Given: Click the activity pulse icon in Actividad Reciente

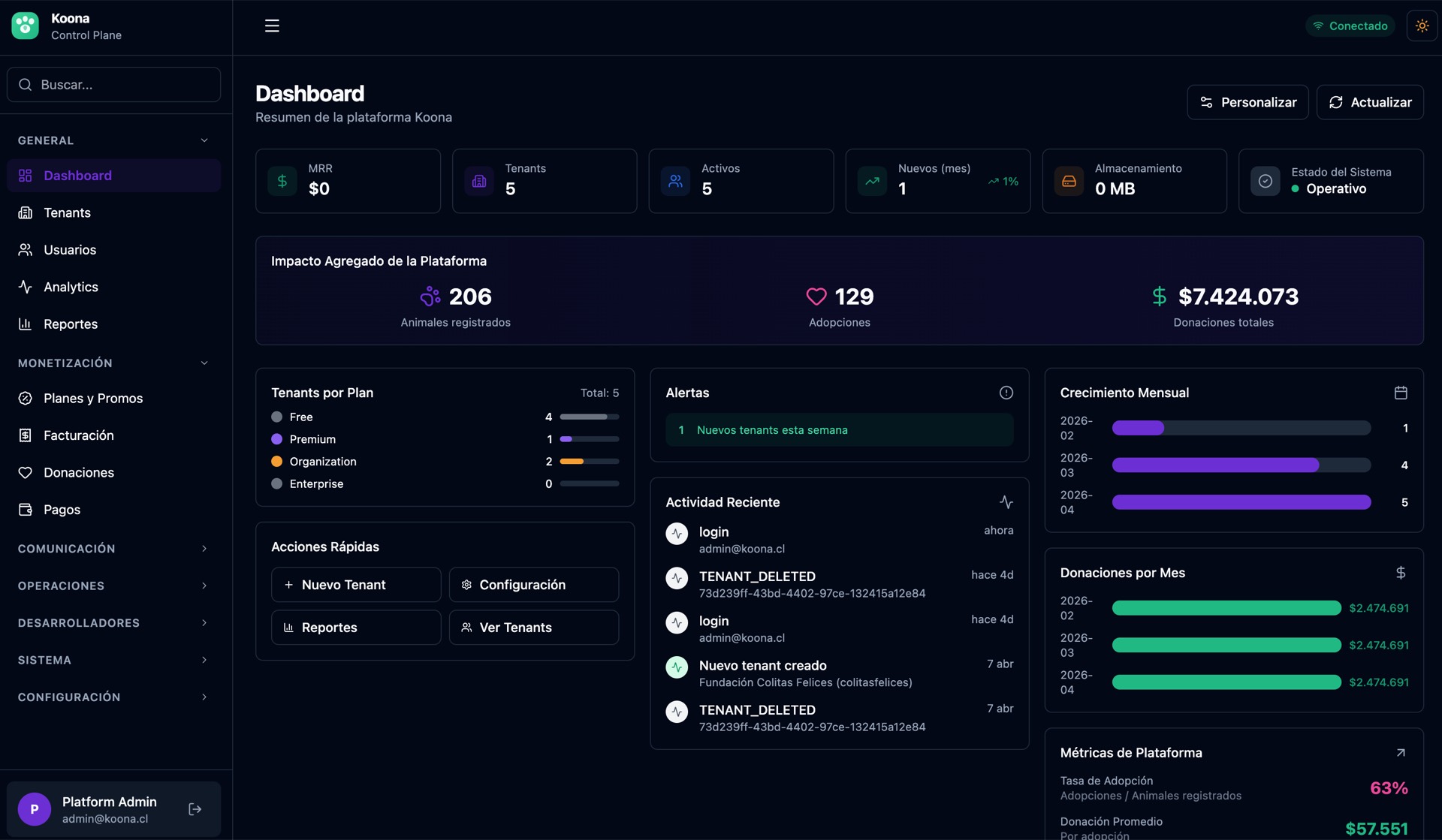Looking at the screenshot, I should (x=1006, y=502).
